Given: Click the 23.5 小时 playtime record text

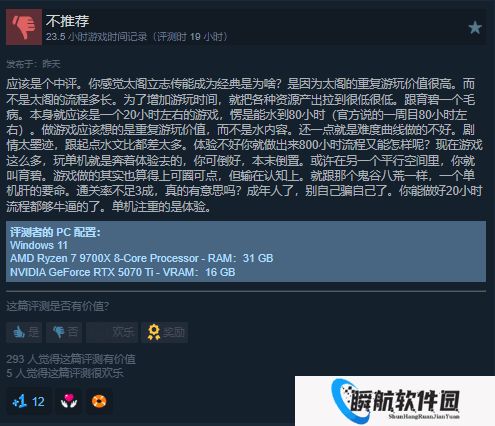Looking at the screenshot, I should [137, 37].
